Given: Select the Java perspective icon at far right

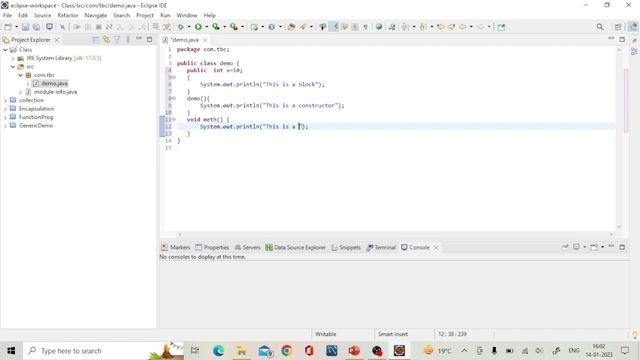Looking at the screenshot, I should (633, 27).
